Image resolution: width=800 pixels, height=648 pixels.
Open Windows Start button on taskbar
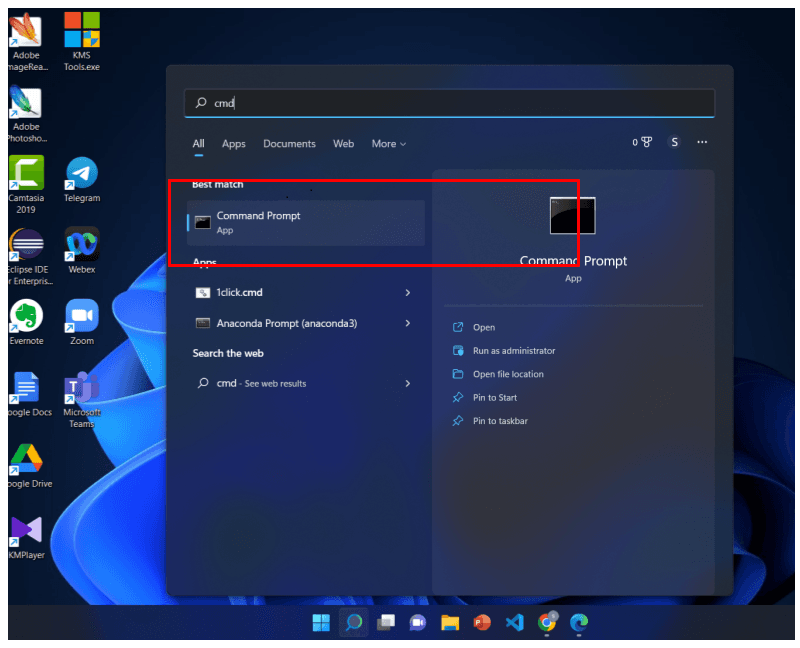coord(321,623)
